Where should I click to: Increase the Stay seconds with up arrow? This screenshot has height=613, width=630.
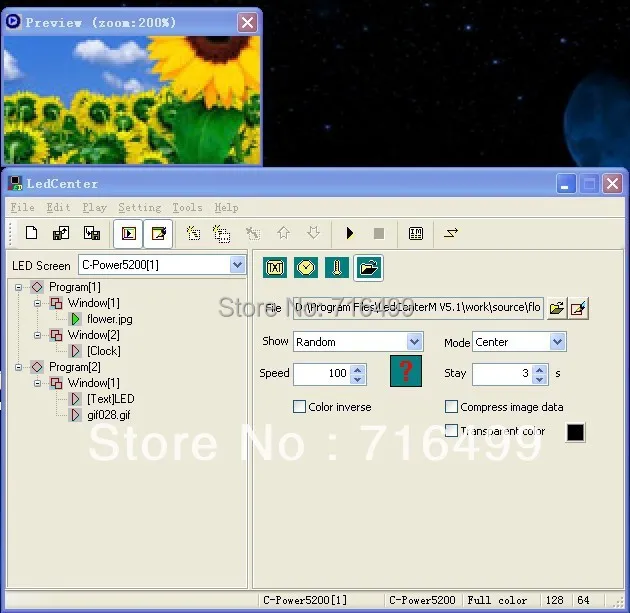(x=540, y=369)
